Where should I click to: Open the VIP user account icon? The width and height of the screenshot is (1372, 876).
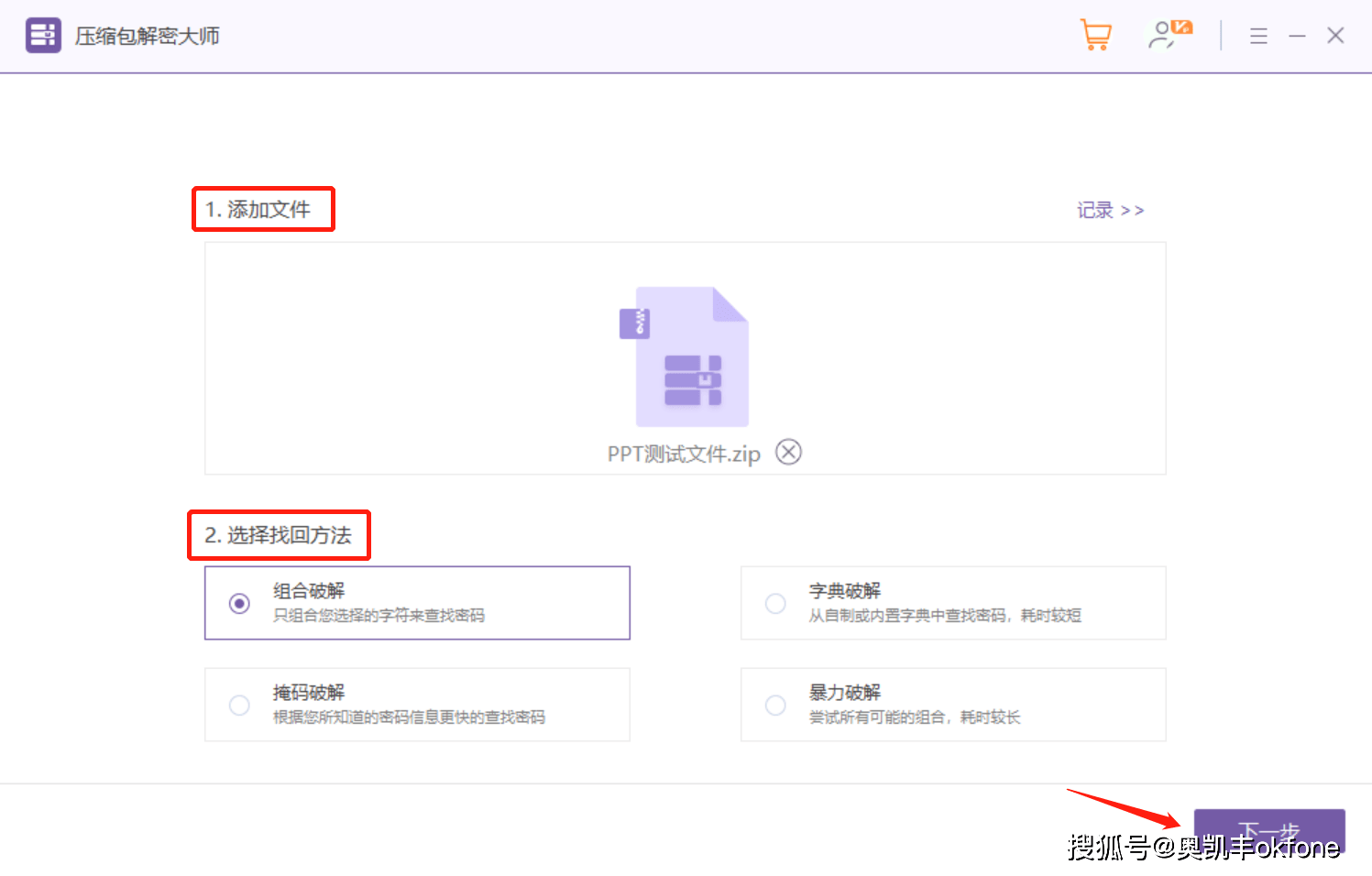tap(1170, 35)
